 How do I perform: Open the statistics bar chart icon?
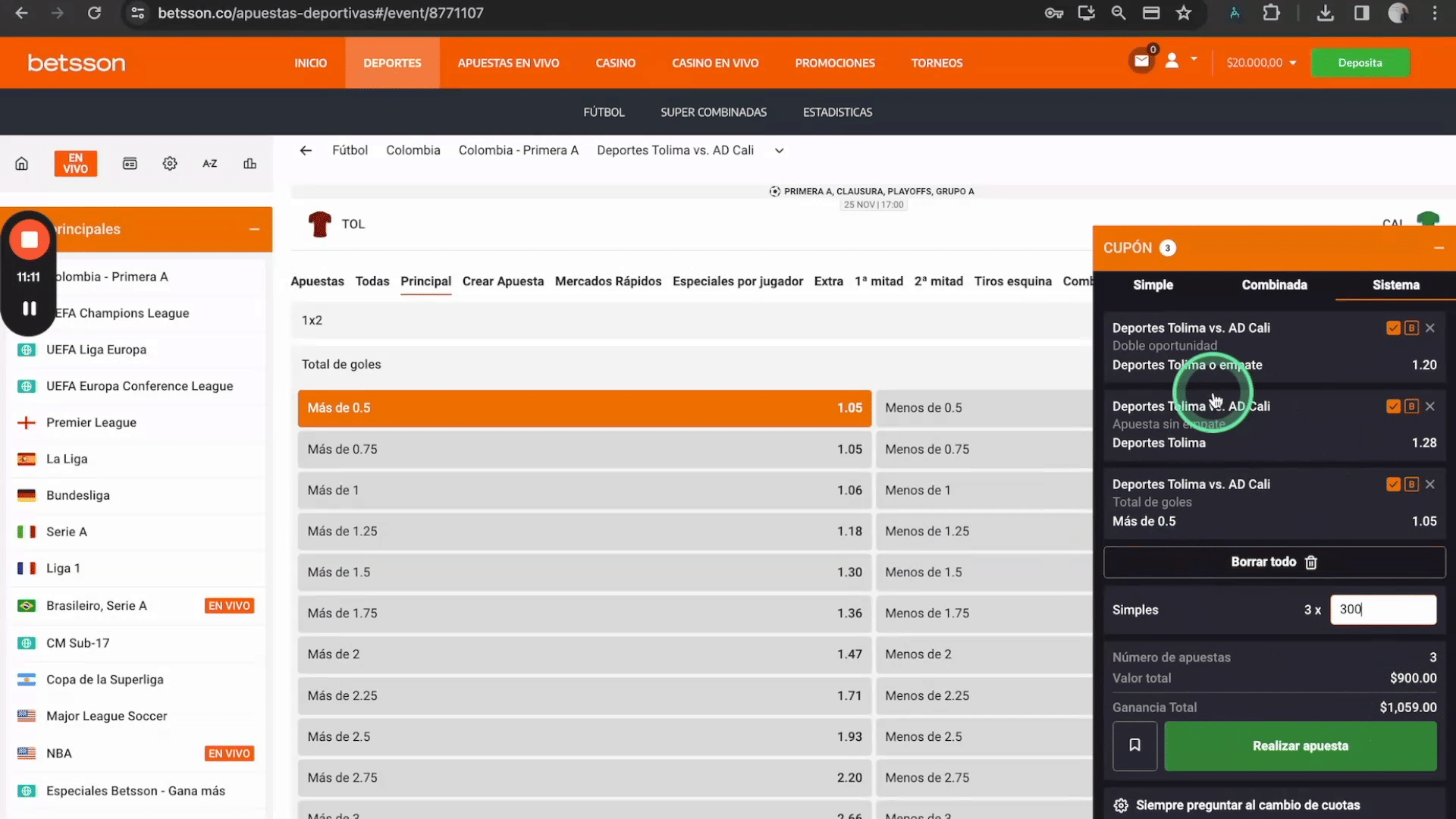point(249,164)
